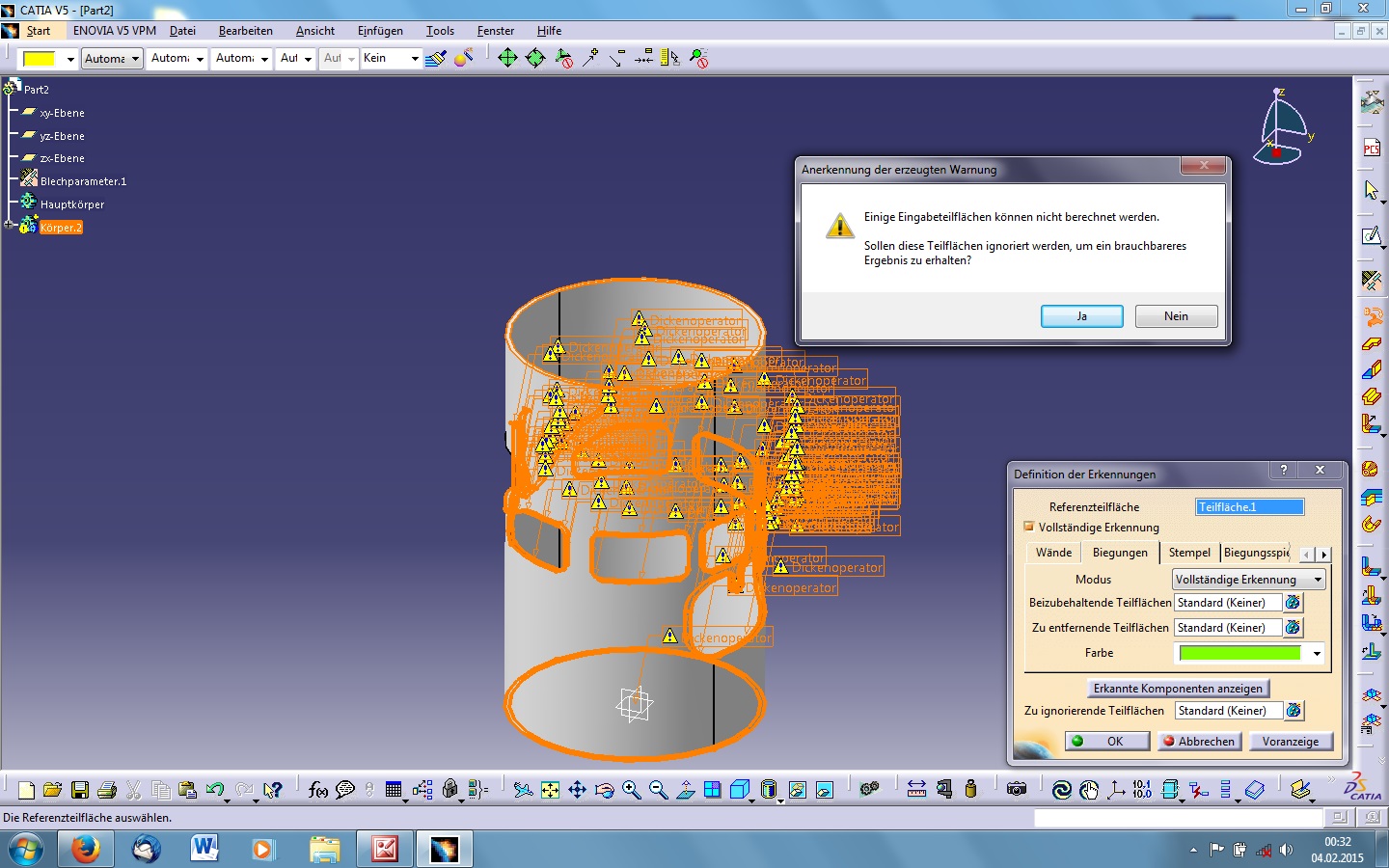Click the What's This help icon
Viewport: 1389px width, 868px height.
273,790
